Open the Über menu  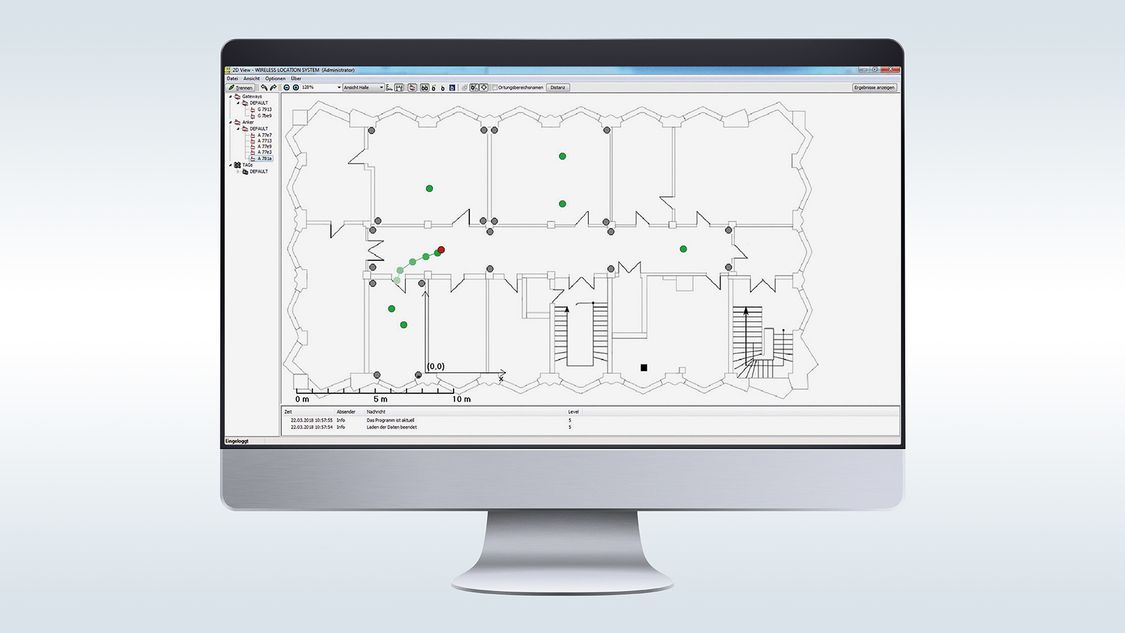coord(296,78)
